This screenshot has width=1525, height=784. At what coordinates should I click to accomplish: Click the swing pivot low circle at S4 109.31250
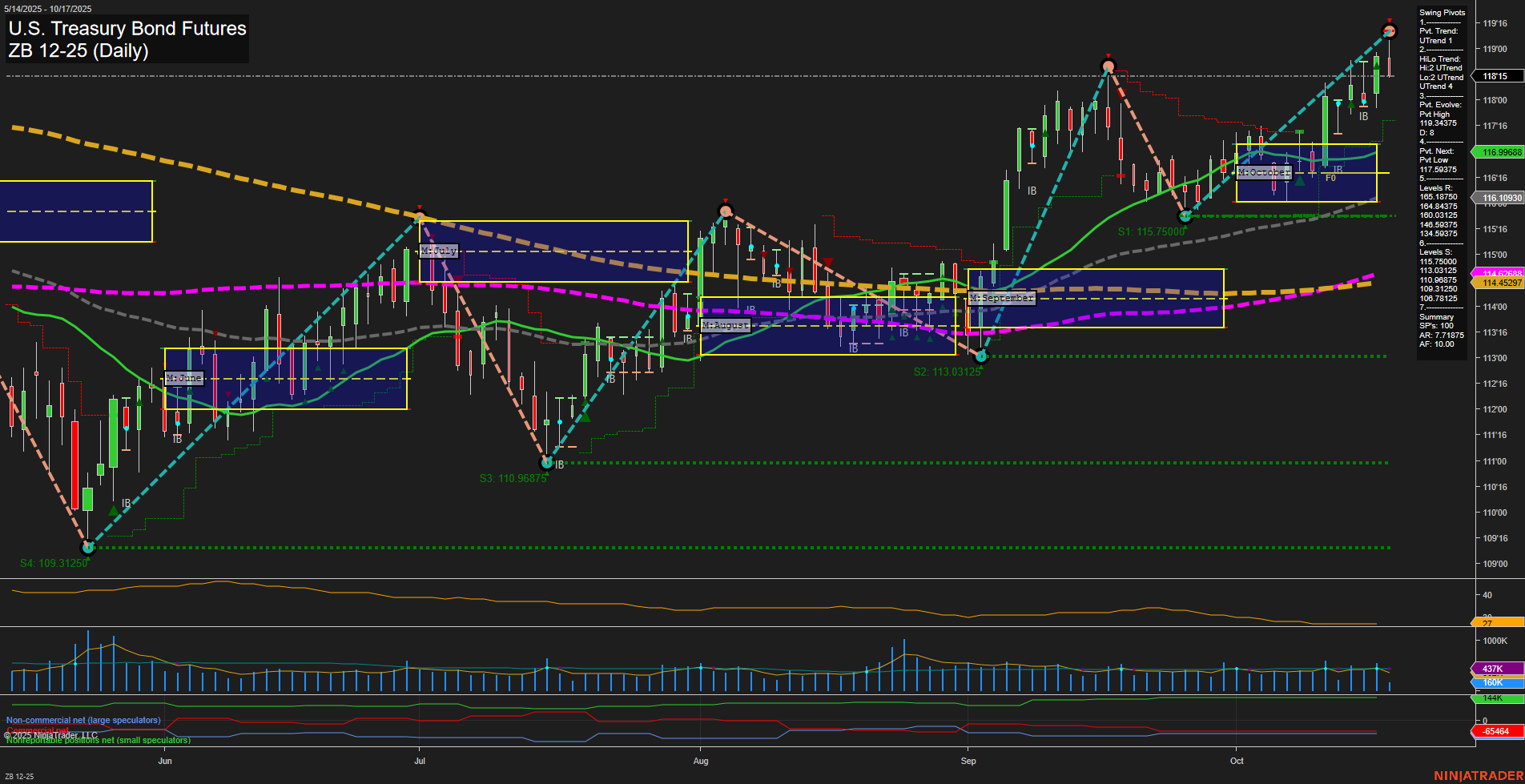[88, 548]
